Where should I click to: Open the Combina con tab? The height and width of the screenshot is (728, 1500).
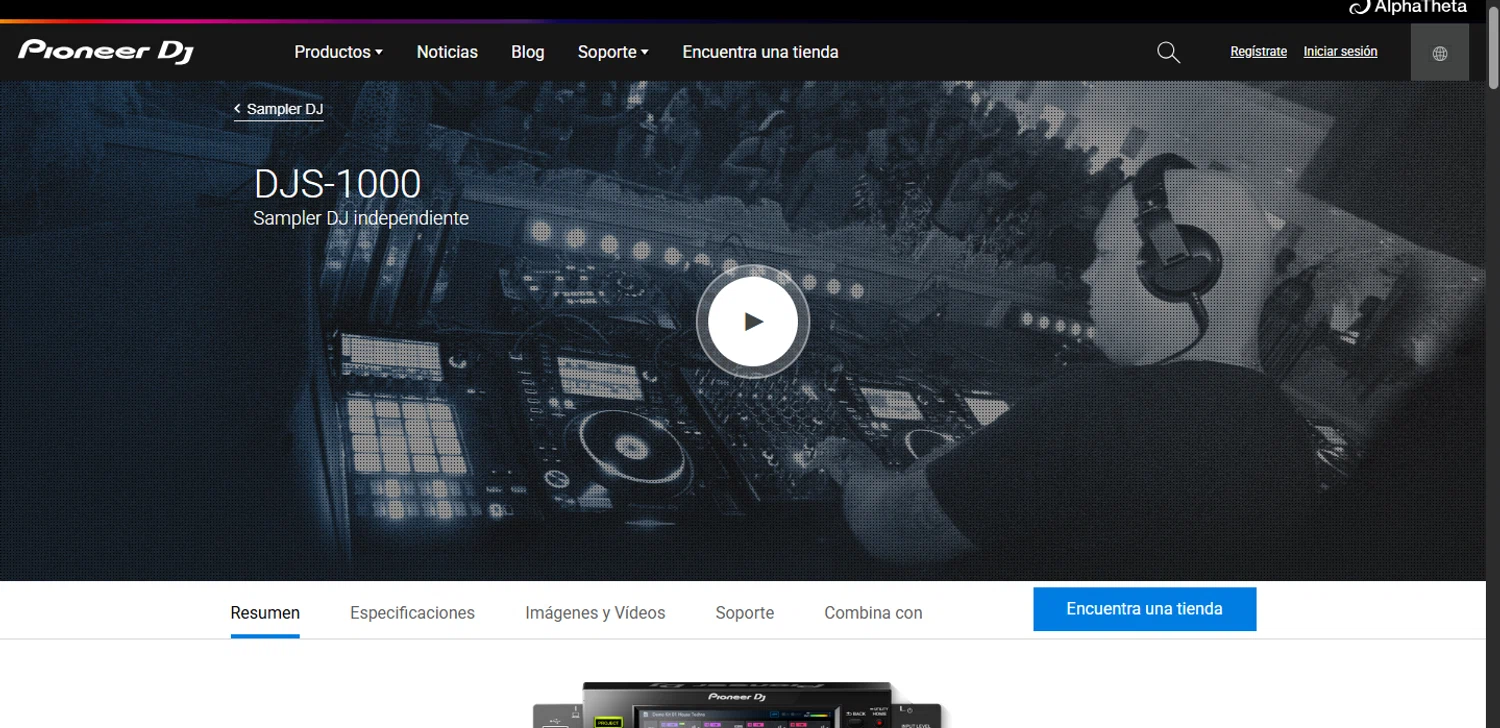873,613
